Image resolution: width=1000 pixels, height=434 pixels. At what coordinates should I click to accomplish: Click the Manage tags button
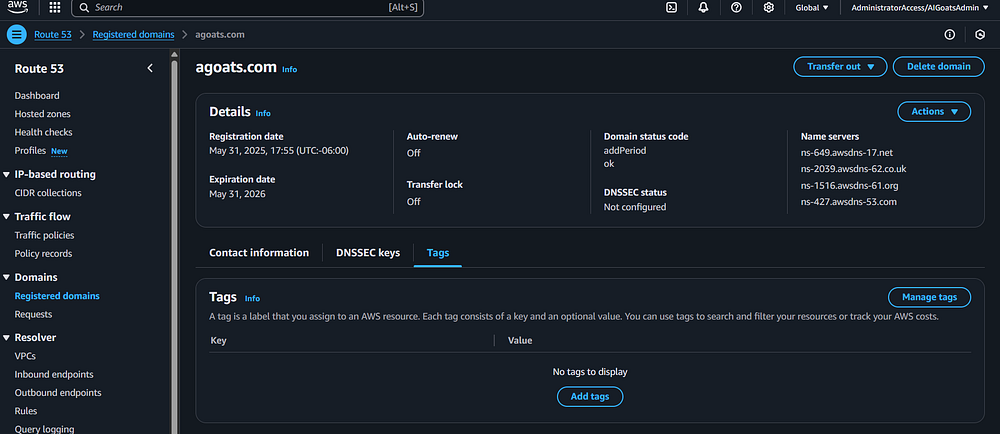coord(929,297)
